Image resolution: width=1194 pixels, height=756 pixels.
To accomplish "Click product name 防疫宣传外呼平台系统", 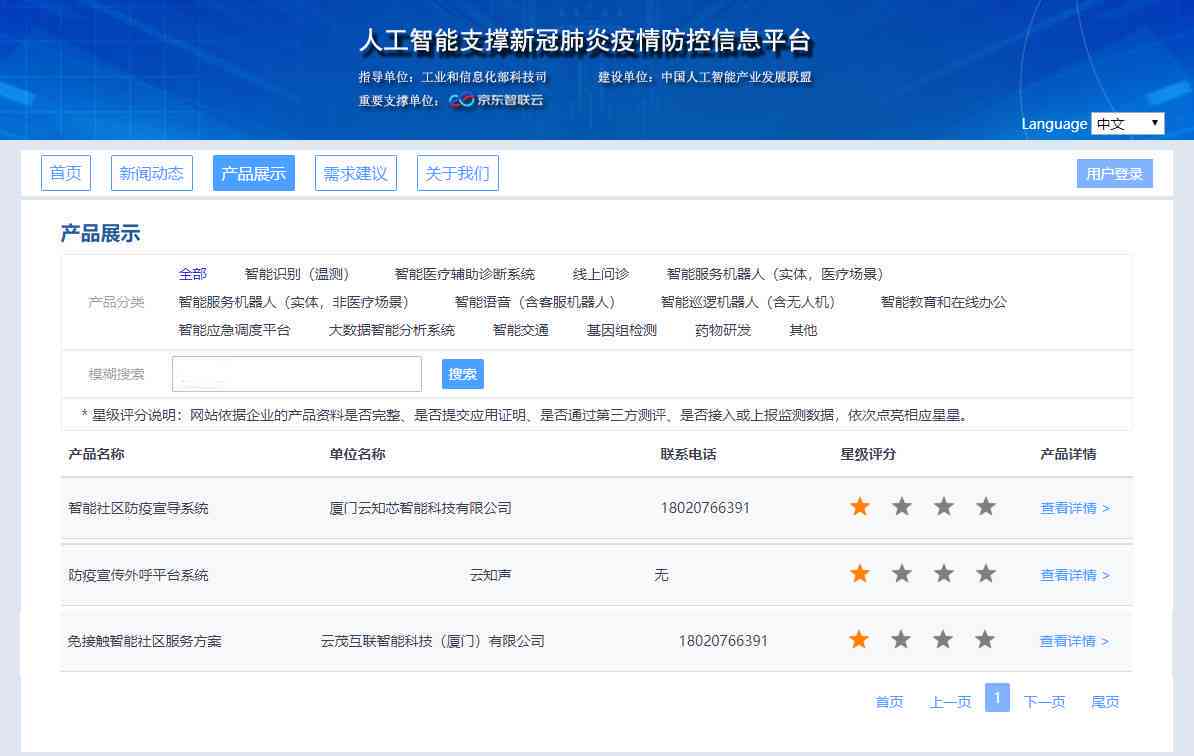I will (x=139, y=576).
